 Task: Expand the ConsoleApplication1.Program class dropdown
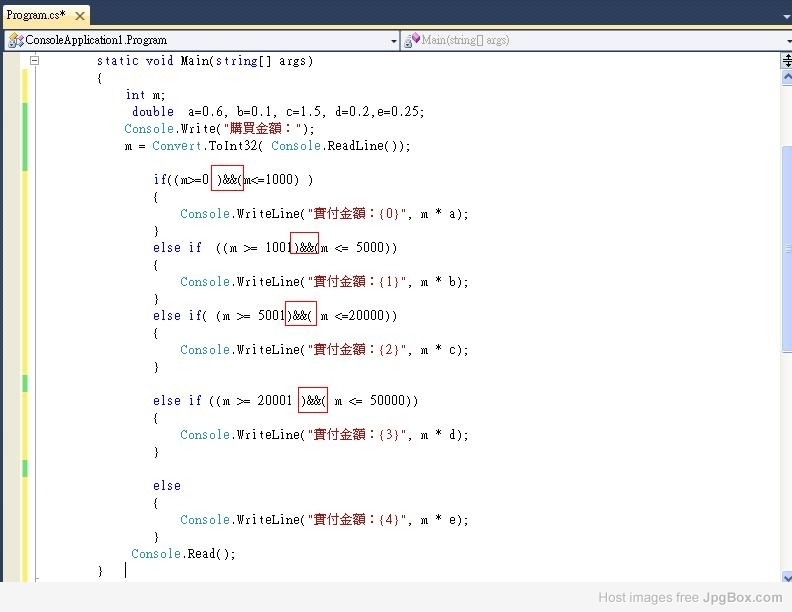[393, 41]
